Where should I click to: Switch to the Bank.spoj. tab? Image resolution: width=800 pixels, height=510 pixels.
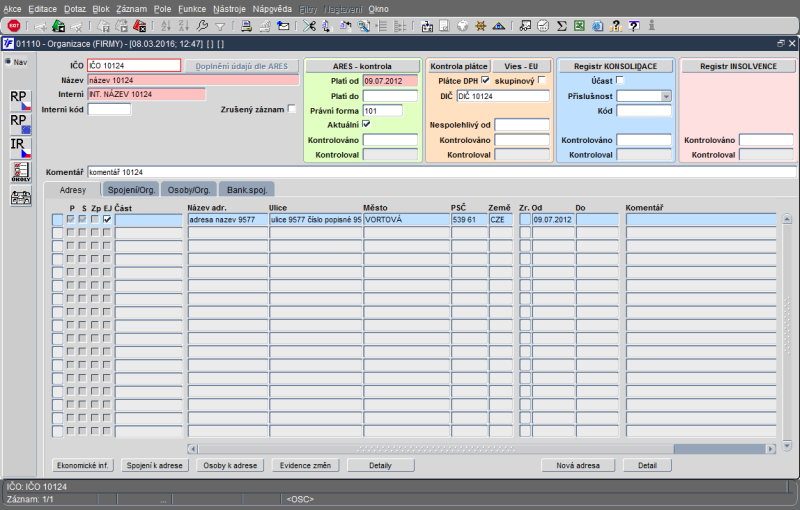(247, 190)
